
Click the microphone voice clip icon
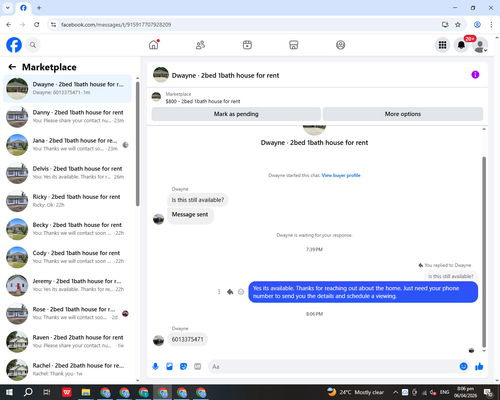point(155,367)
